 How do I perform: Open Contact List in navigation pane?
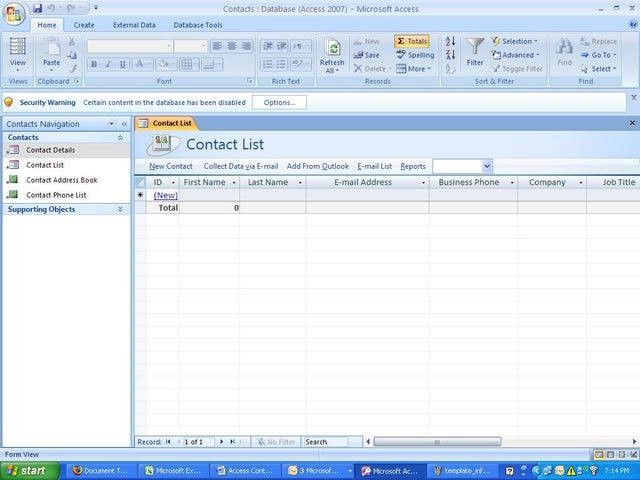(67, 165)
